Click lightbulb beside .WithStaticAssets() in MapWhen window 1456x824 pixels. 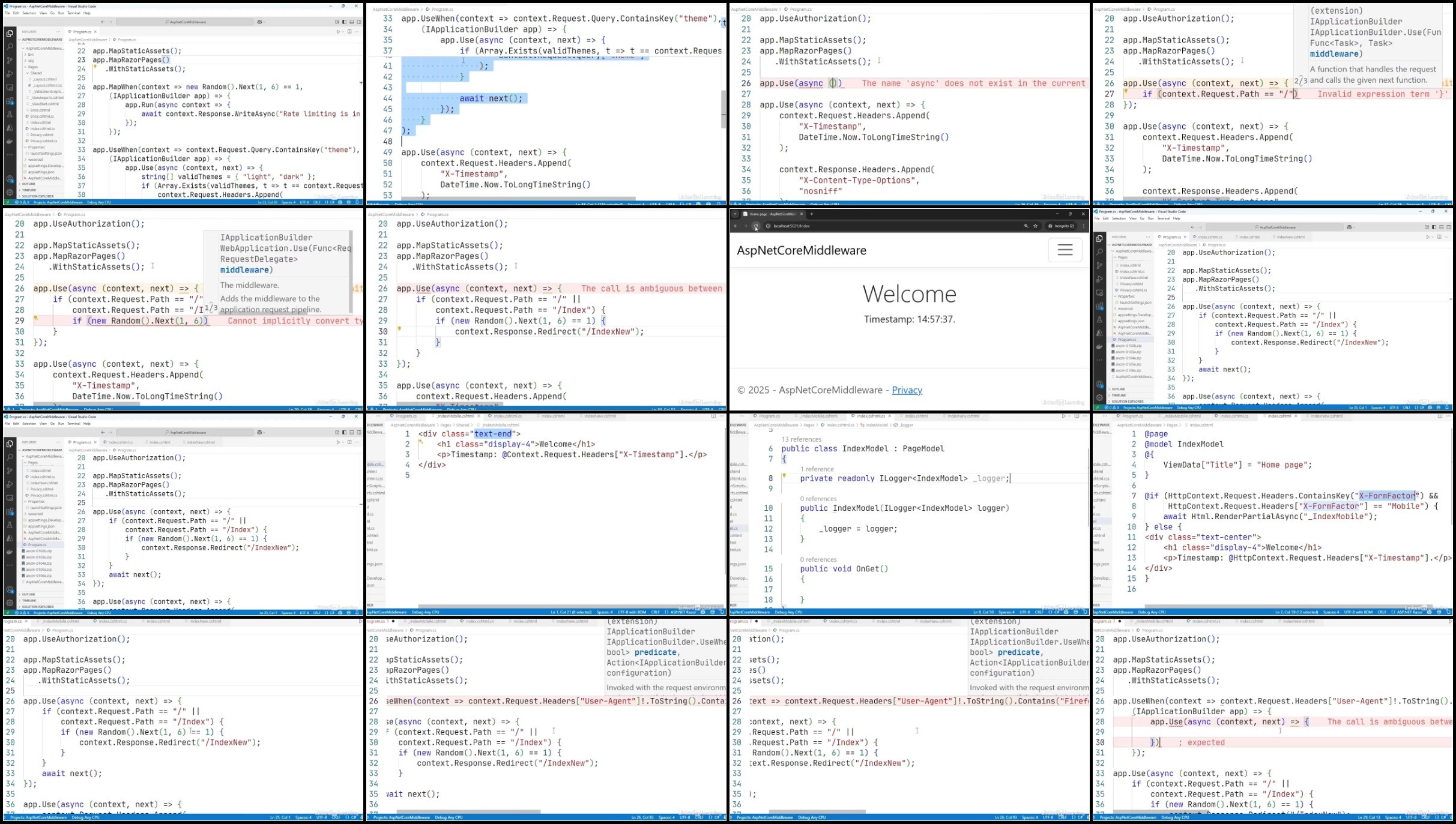pos(95,67)
